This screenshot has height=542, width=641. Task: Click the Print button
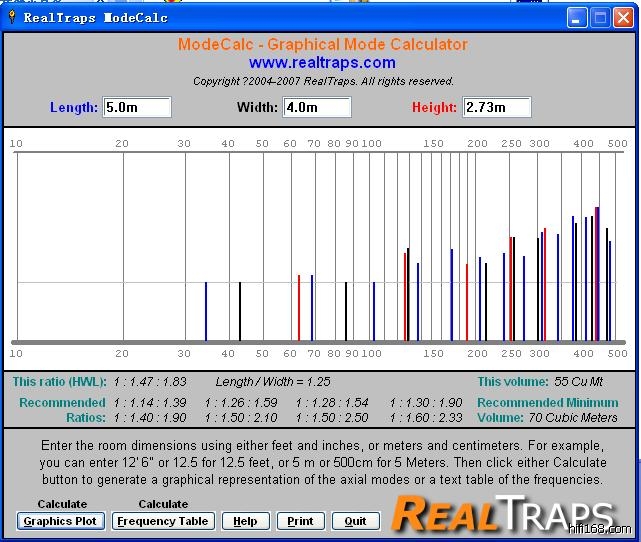[300, 521]
